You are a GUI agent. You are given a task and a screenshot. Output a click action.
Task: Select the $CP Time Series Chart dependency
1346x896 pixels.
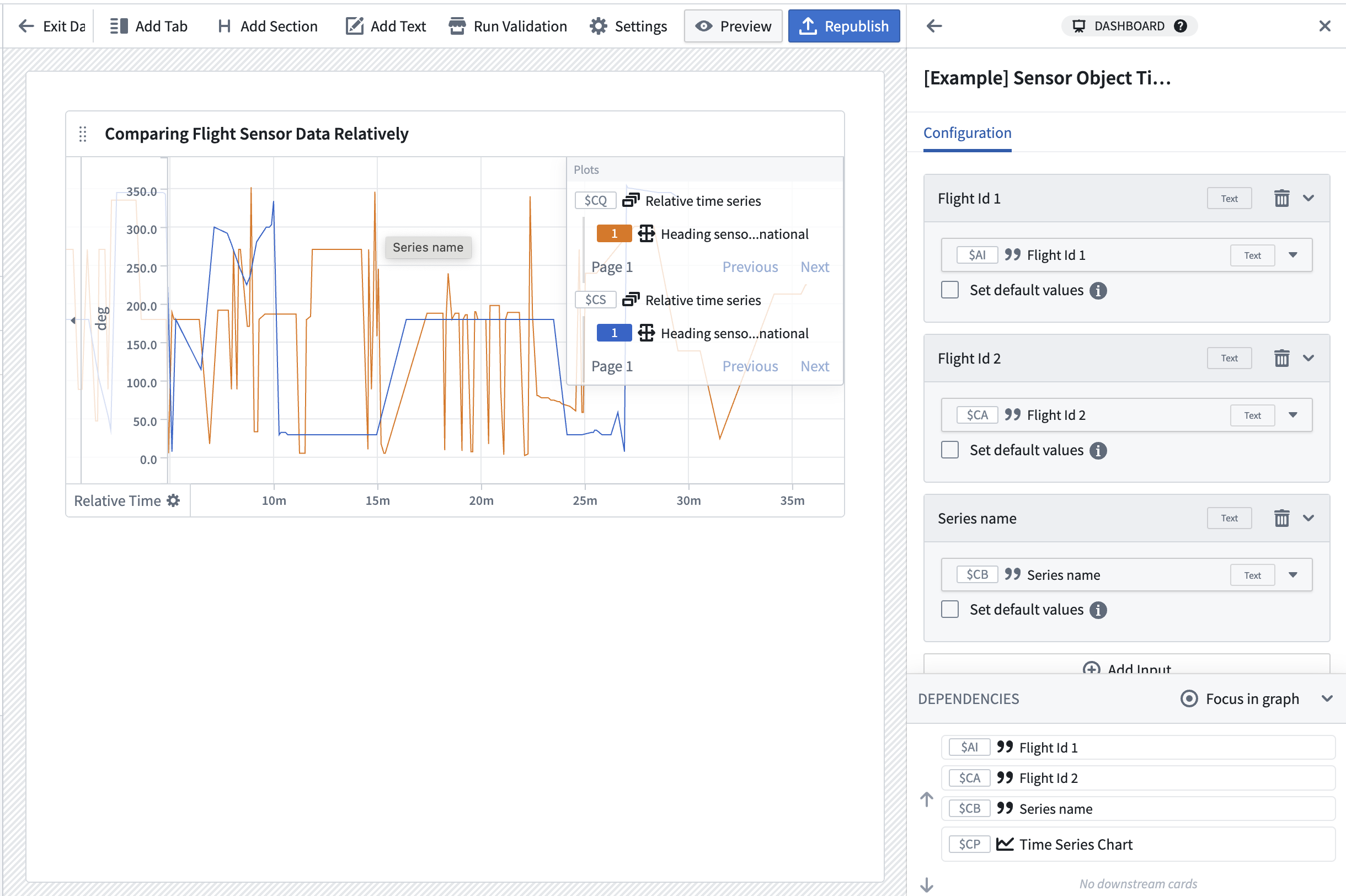tap(1137, 844)
